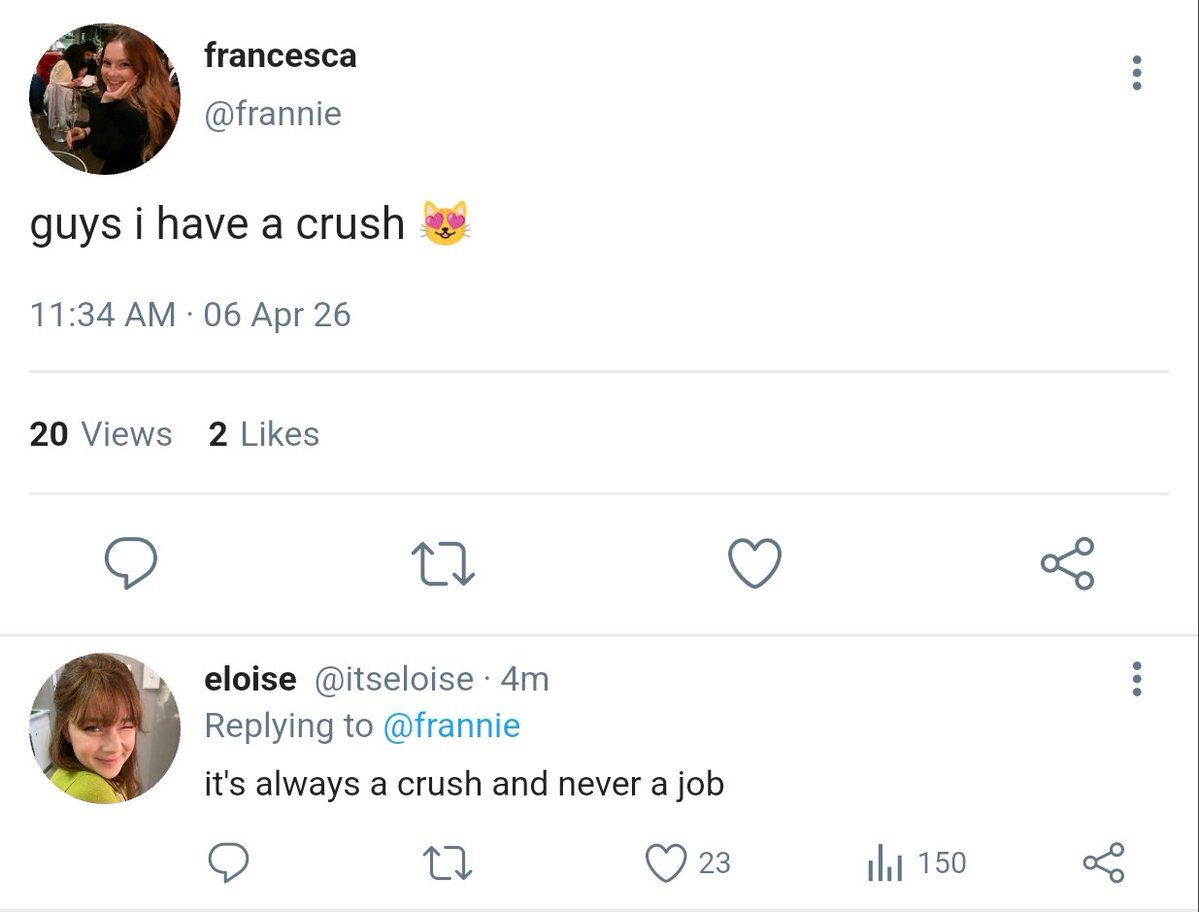Open eloise display name profile

pyautogui.click(x=250, y=679)
